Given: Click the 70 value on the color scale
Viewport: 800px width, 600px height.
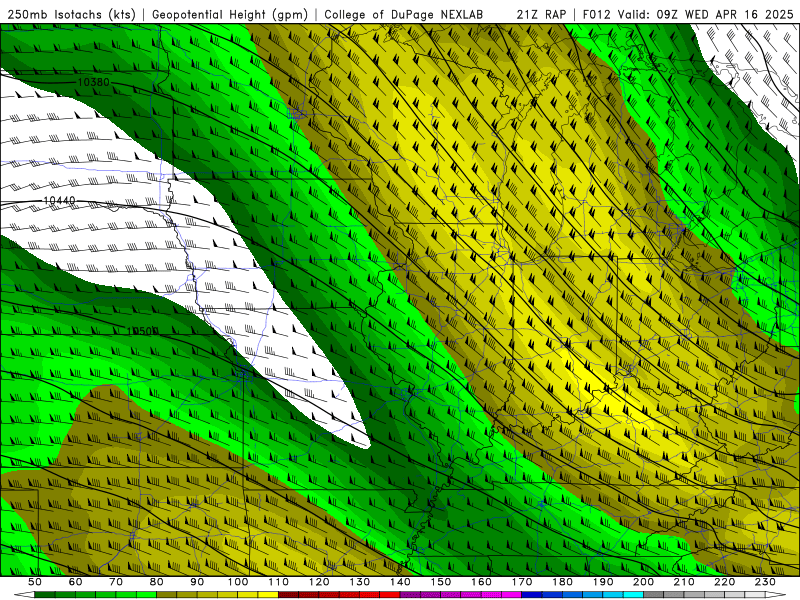Looking at the screenshot, I should point(116,582).
